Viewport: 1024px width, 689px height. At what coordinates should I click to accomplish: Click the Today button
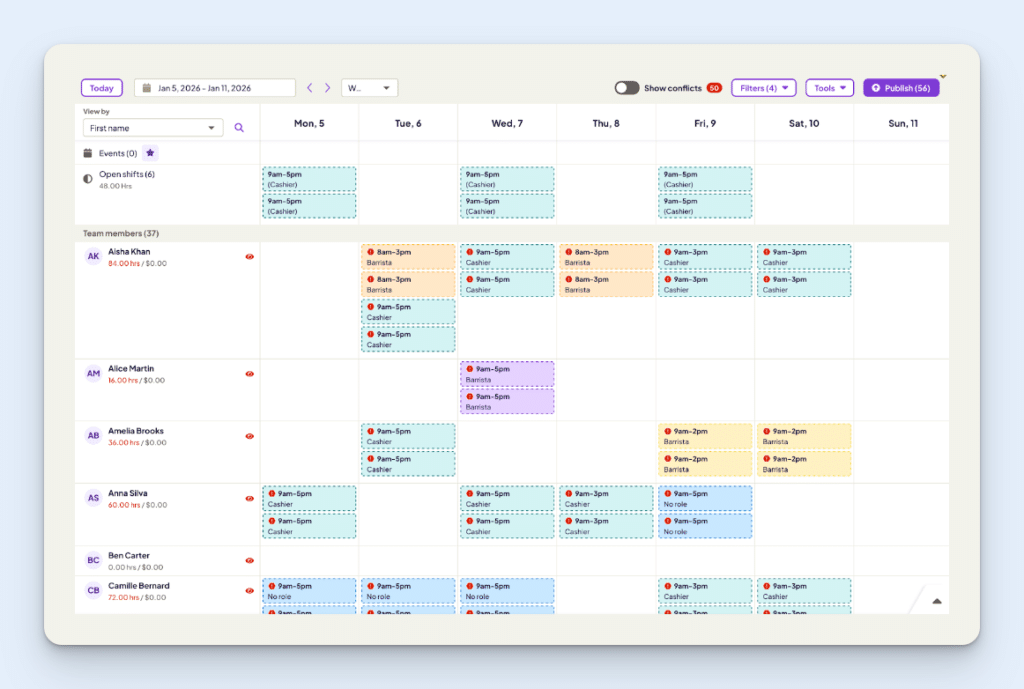click(x=101, y=88)
